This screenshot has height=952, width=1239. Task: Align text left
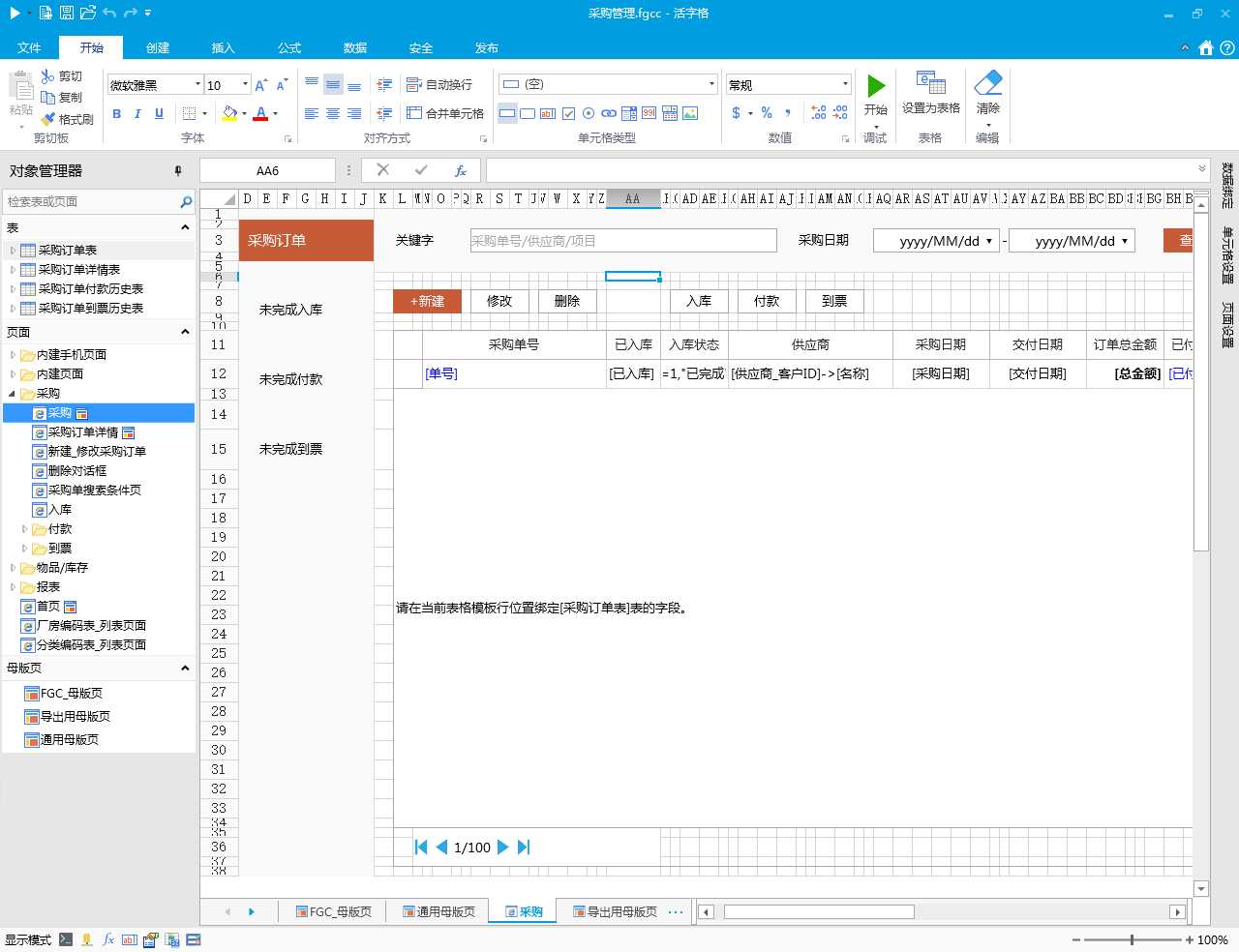pyautogui.click(x=312, y=114)
